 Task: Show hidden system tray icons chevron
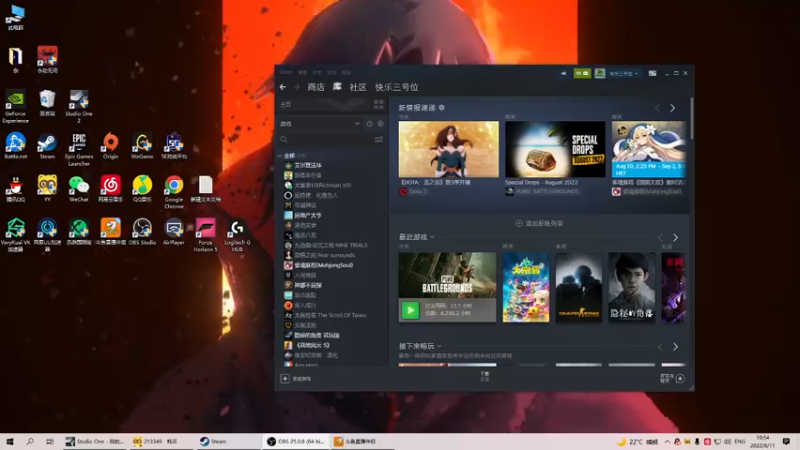pos(667,441)
